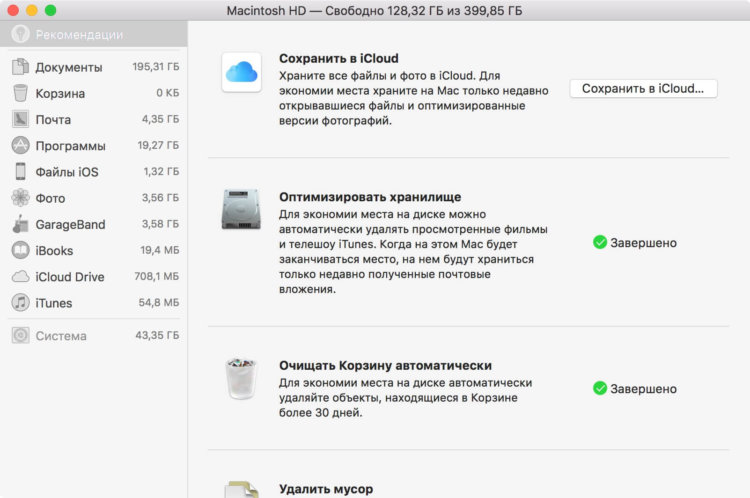Click the Корзина trash icon in sidebar
750x498 pixels.
(20, 93)
